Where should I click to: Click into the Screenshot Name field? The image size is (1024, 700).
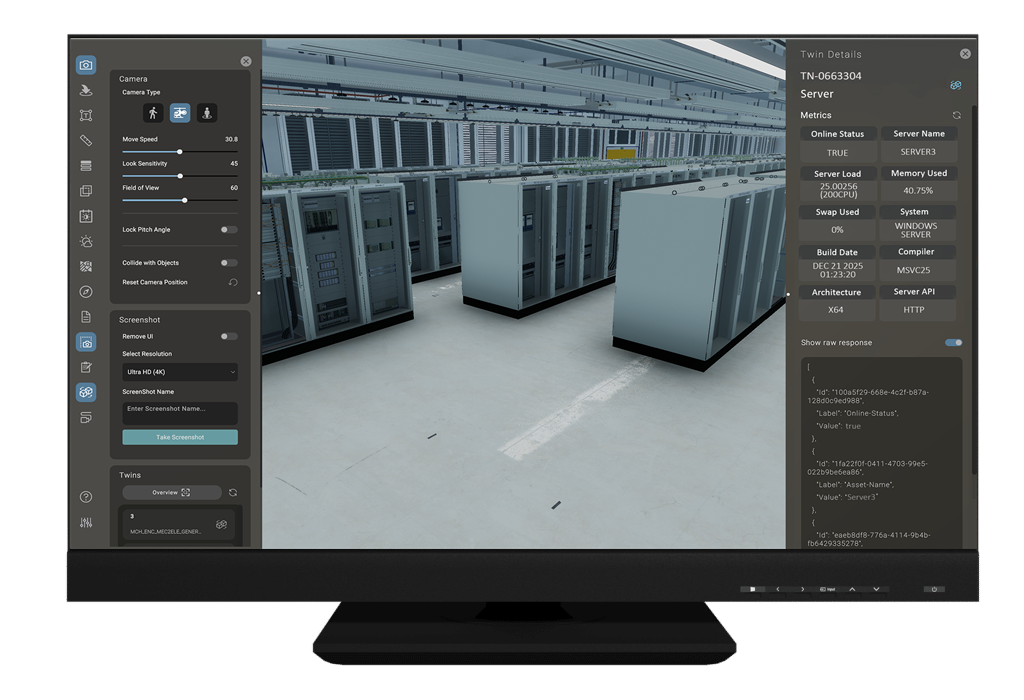click(180, 409)
